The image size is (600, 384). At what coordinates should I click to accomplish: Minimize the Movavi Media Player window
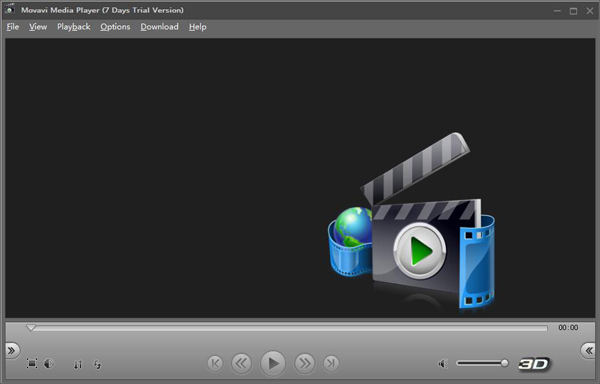(557, 11)
